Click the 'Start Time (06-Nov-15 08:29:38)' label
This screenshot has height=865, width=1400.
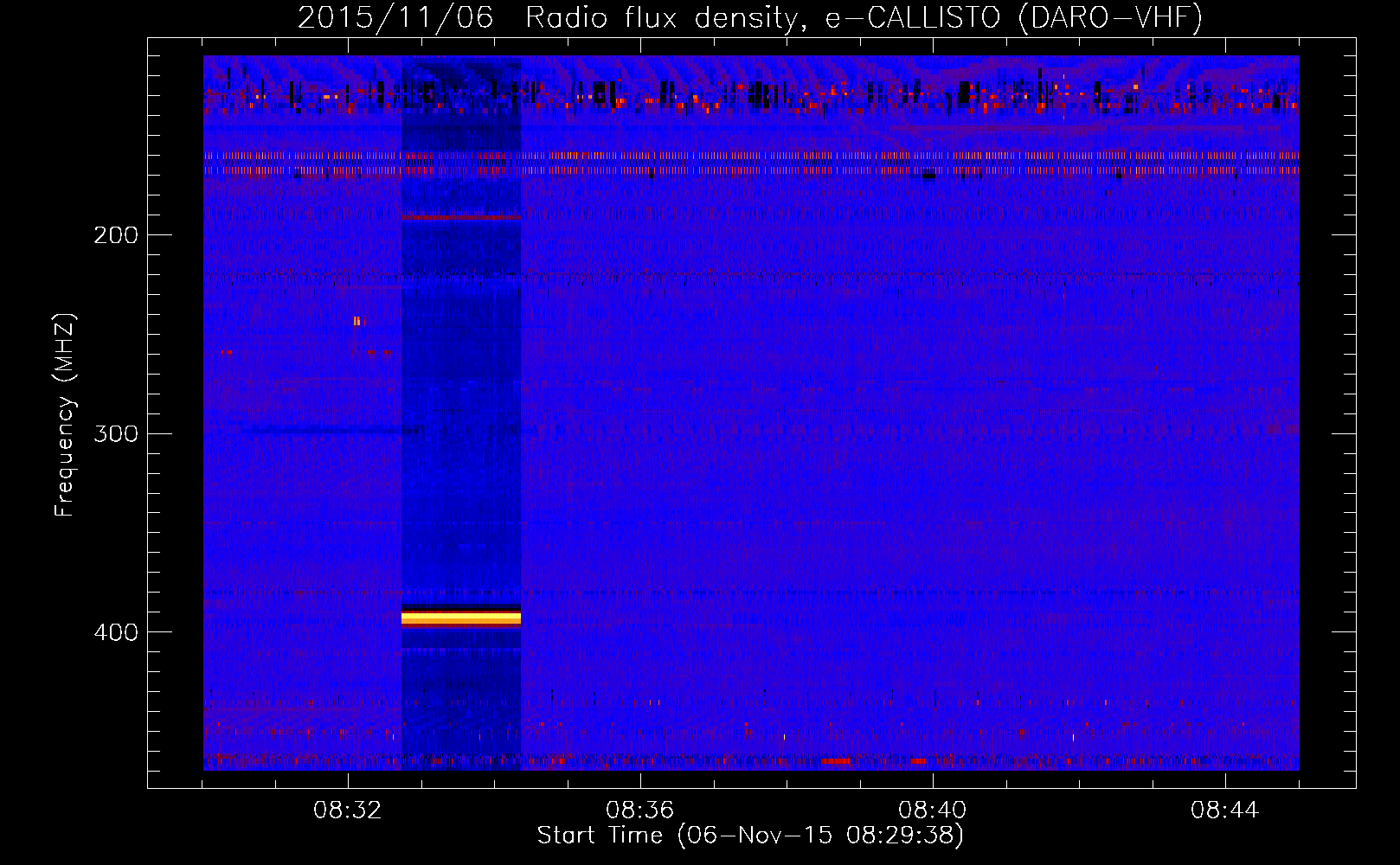(x=750, y=836)
